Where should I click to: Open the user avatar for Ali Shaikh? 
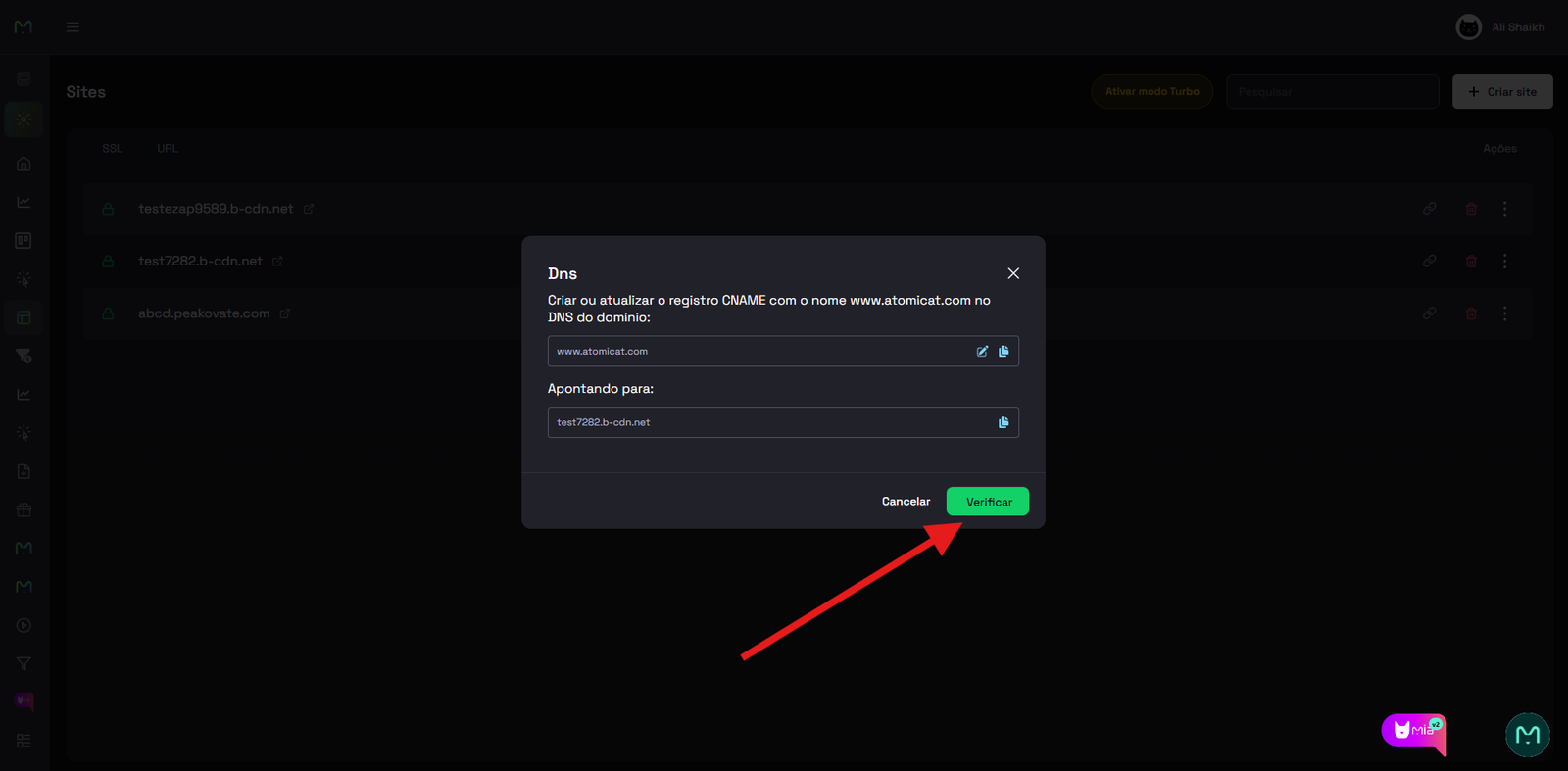pyautogui.click(x=1468, y=26)
